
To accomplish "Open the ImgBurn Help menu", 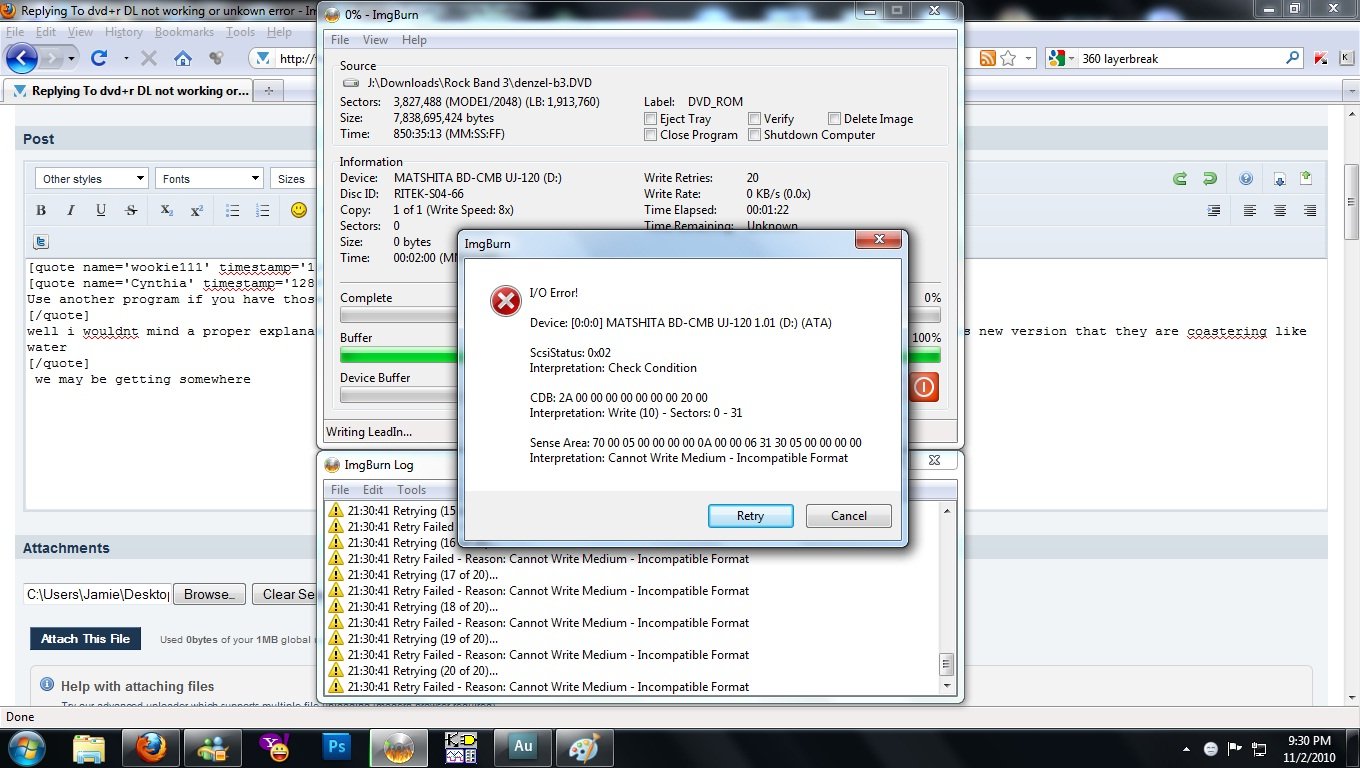I will [414, 40].
